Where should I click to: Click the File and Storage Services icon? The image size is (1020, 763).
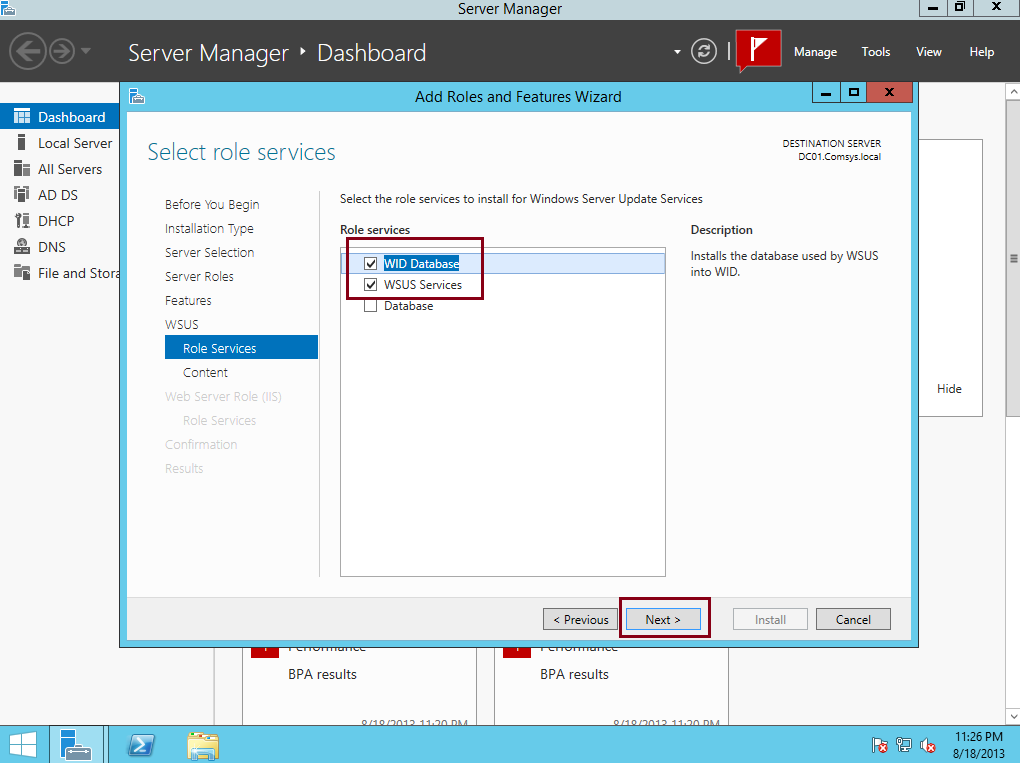click(21, 273)
